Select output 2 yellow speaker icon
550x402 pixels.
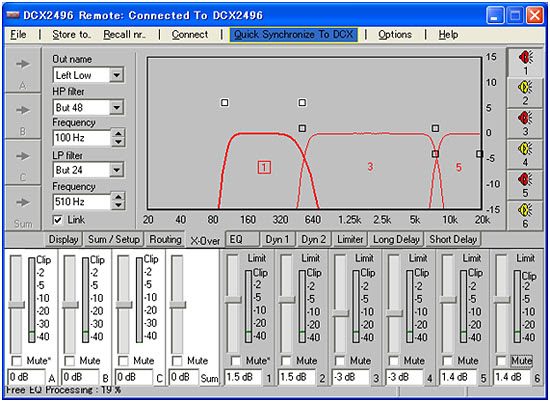pos(525,92)
